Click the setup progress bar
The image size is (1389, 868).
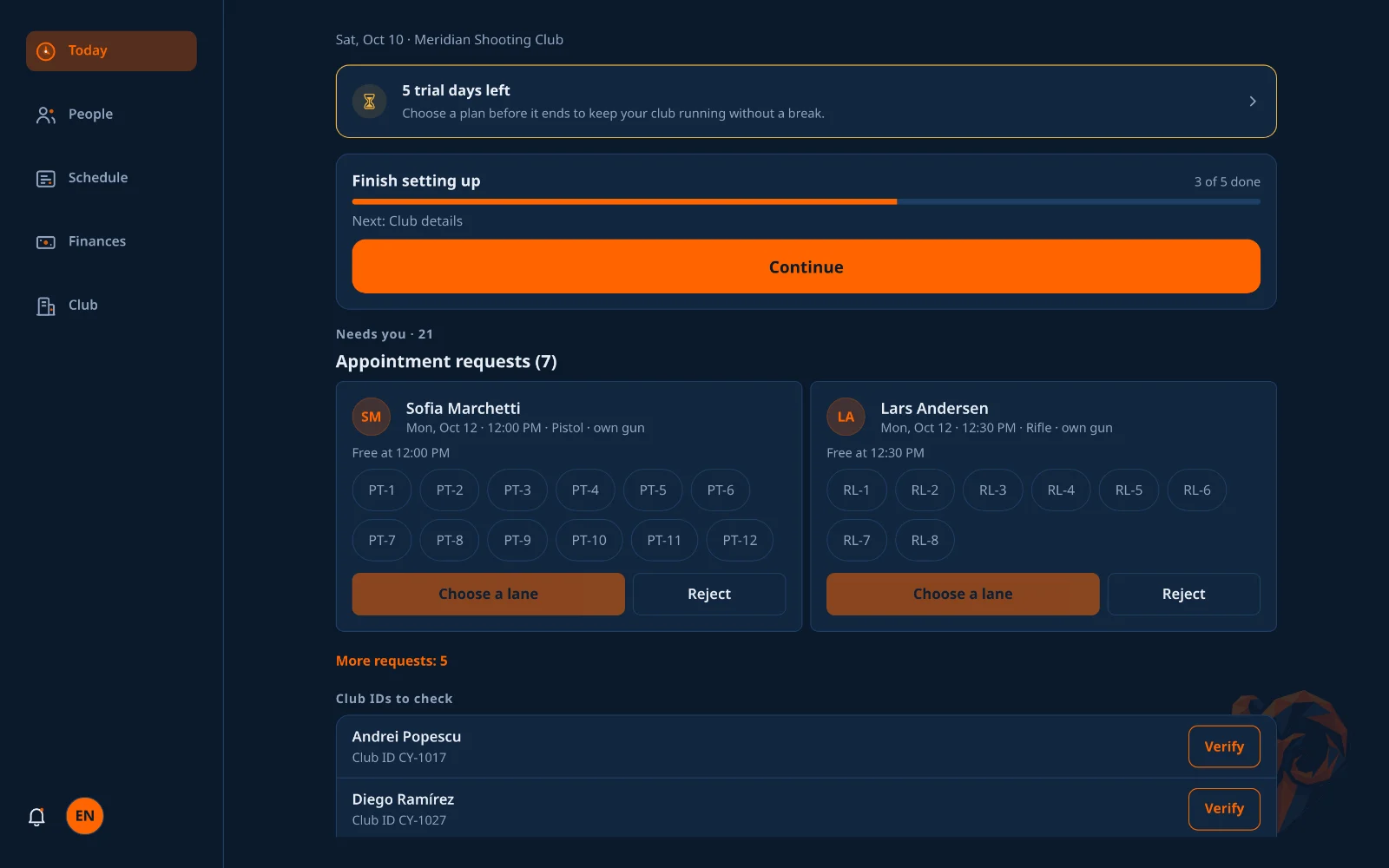(x=806, y=201)
